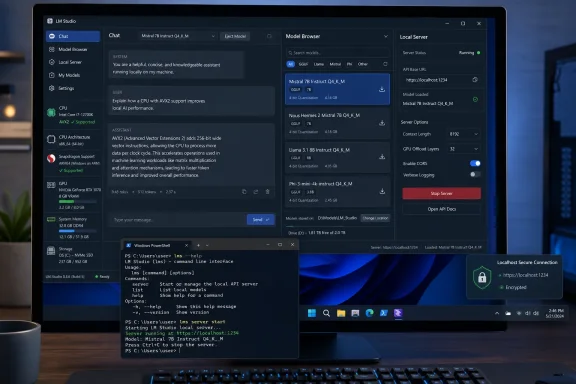Open API Docs
Screen dimensions: 576x384
click(x=442, y=209)
